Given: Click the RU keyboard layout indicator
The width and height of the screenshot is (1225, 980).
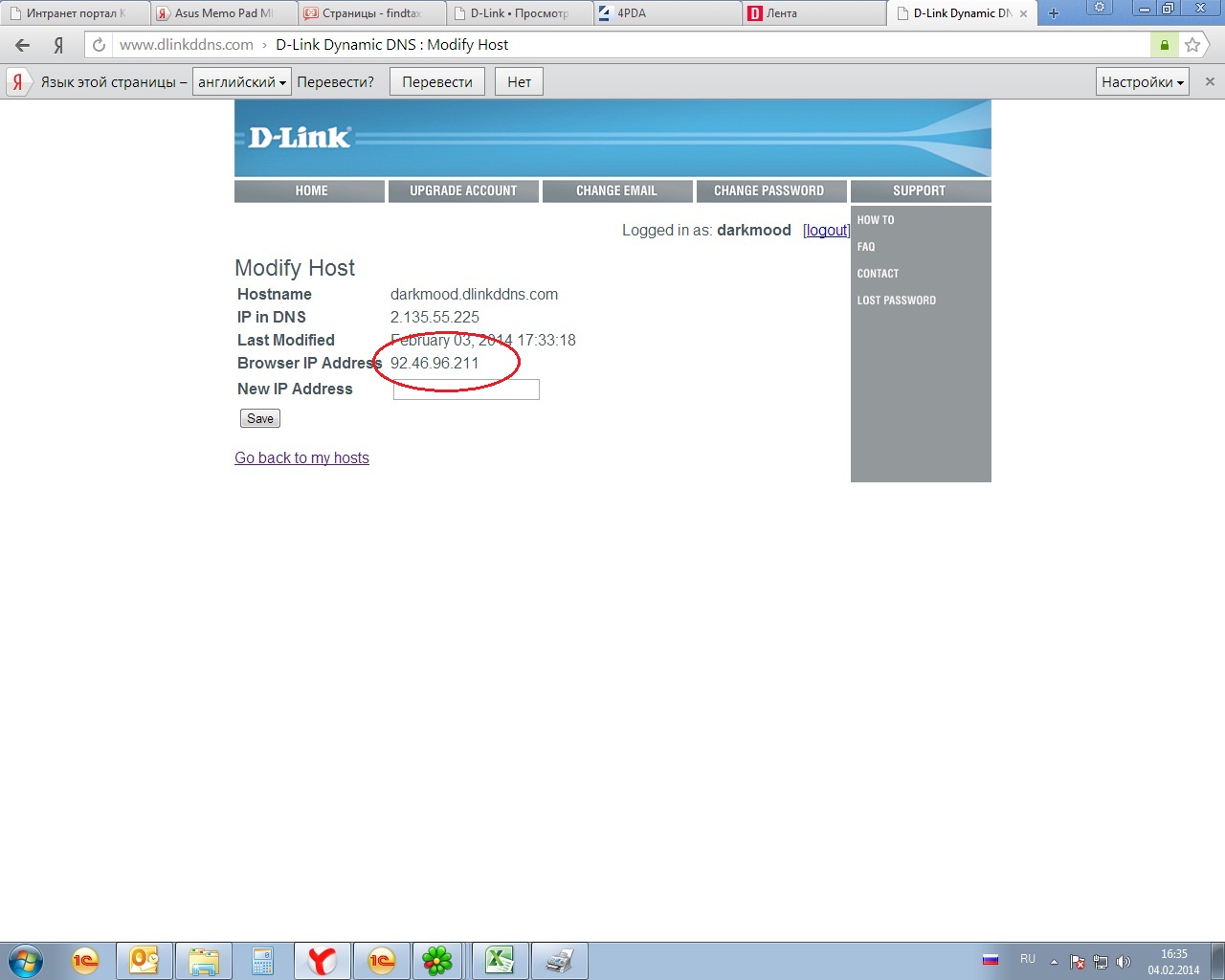Looking at the screenshot, I should [1028, 959].
